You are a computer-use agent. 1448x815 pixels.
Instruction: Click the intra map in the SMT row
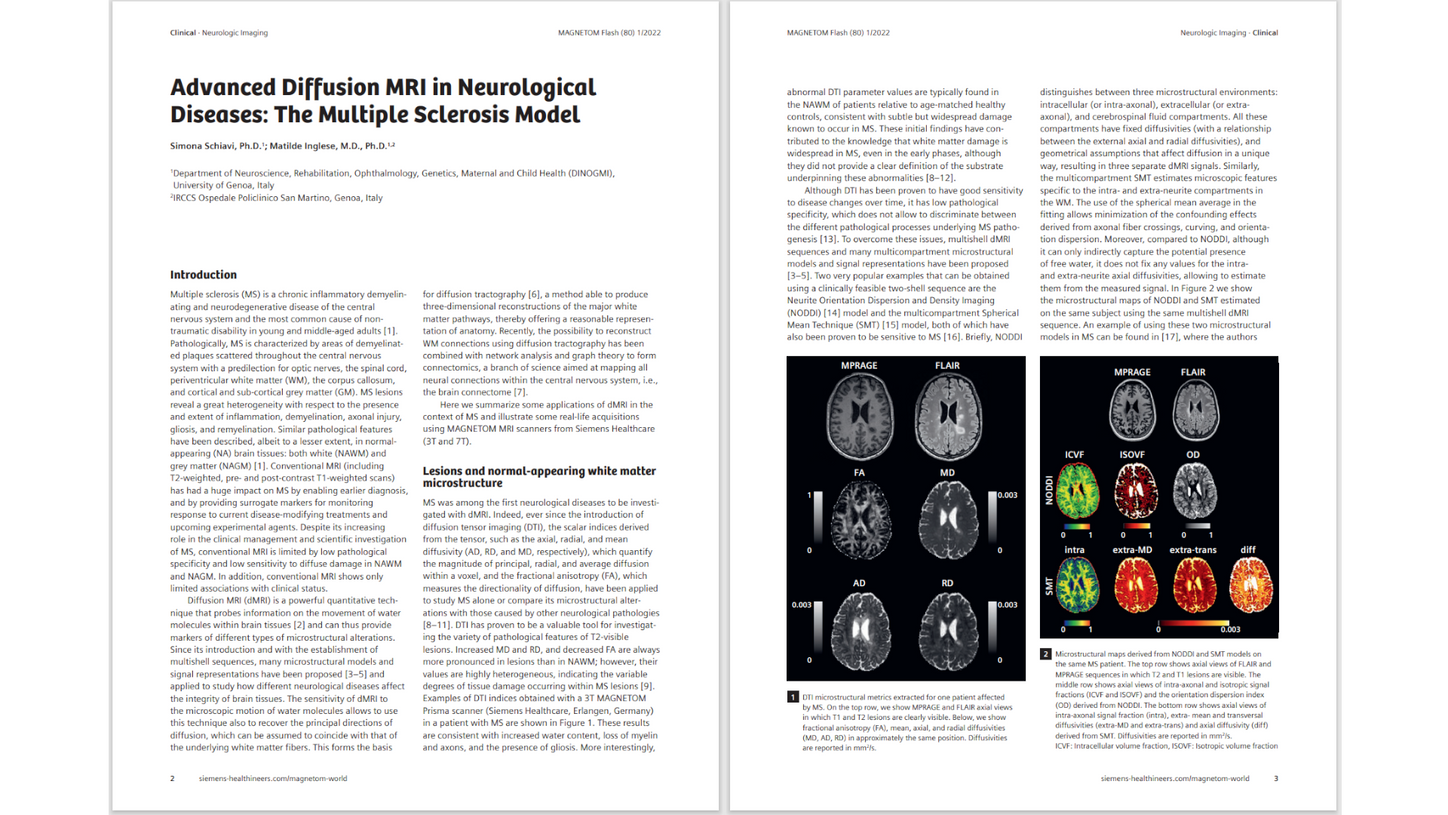(x=1079, y=585)
